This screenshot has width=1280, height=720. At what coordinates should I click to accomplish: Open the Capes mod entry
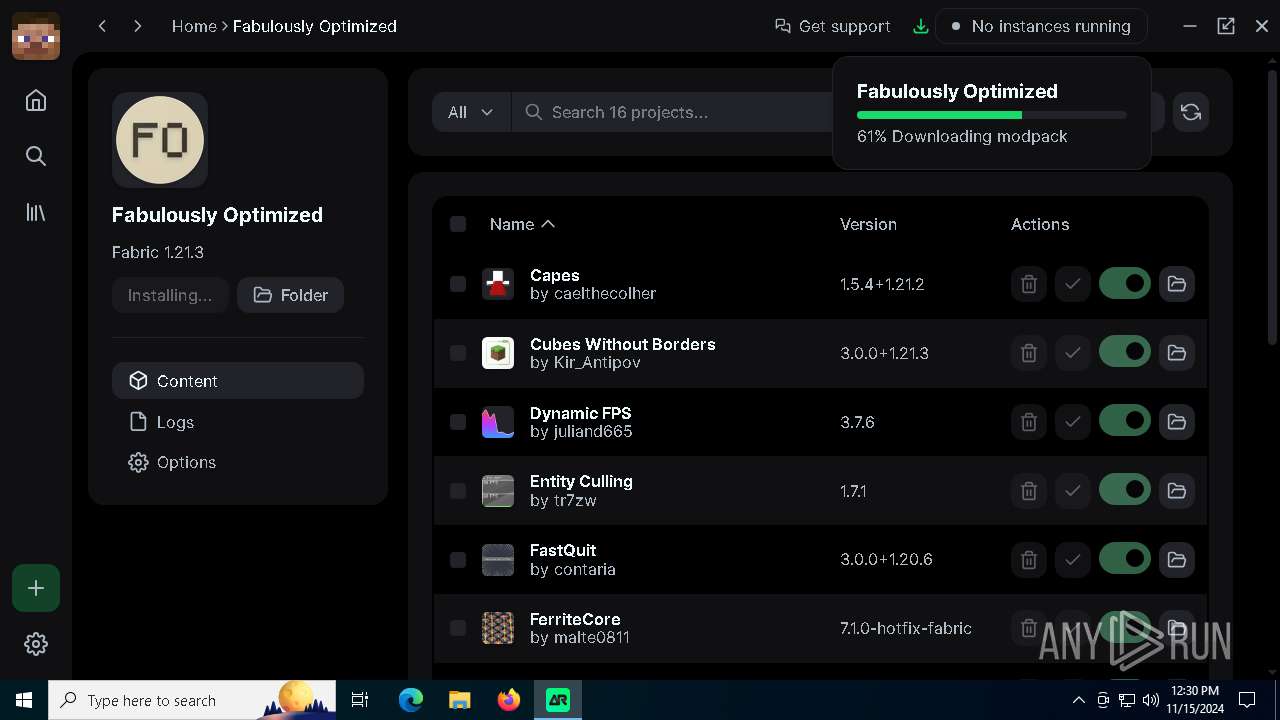[x=555, y=275]
